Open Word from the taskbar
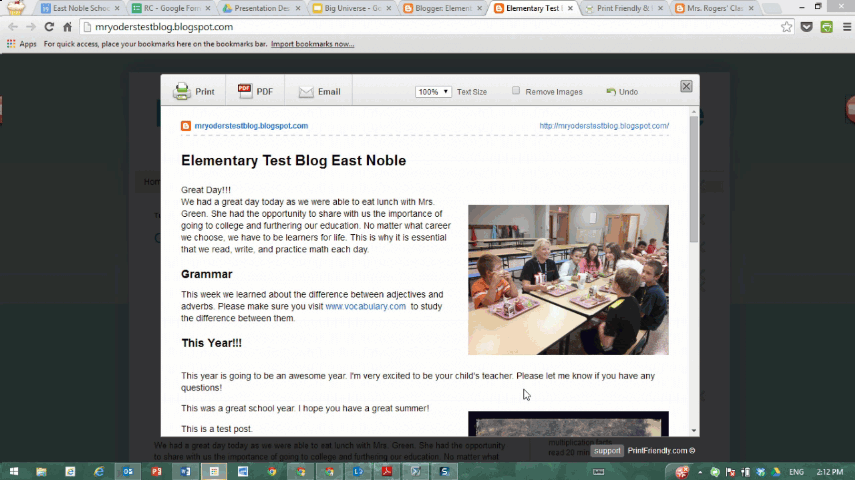This screenshot has height=480, width=855. 185,471
